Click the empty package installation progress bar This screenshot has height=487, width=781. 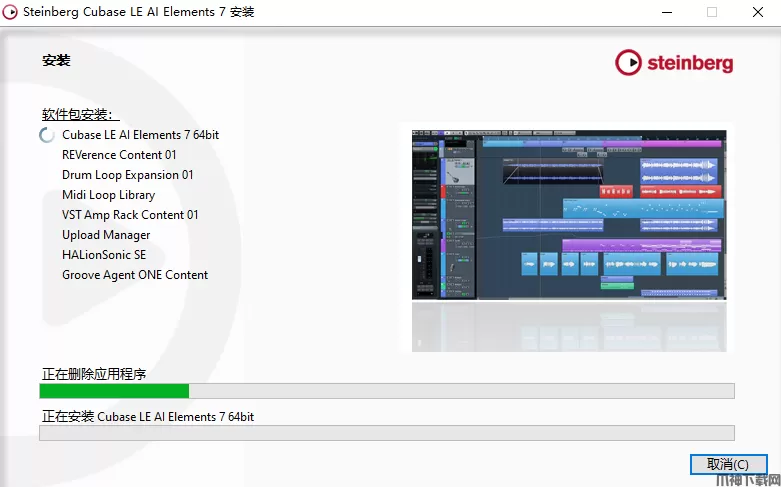387,433
